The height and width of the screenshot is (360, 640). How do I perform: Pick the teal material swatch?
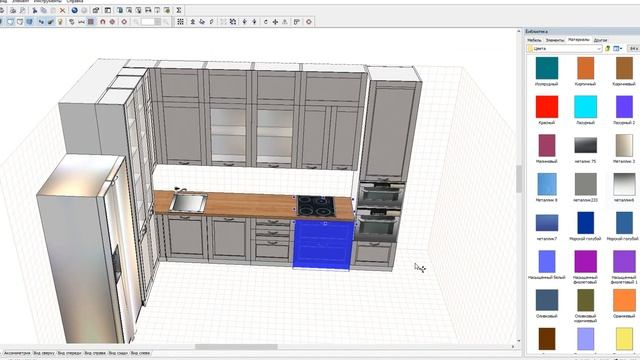click(547, 68)
